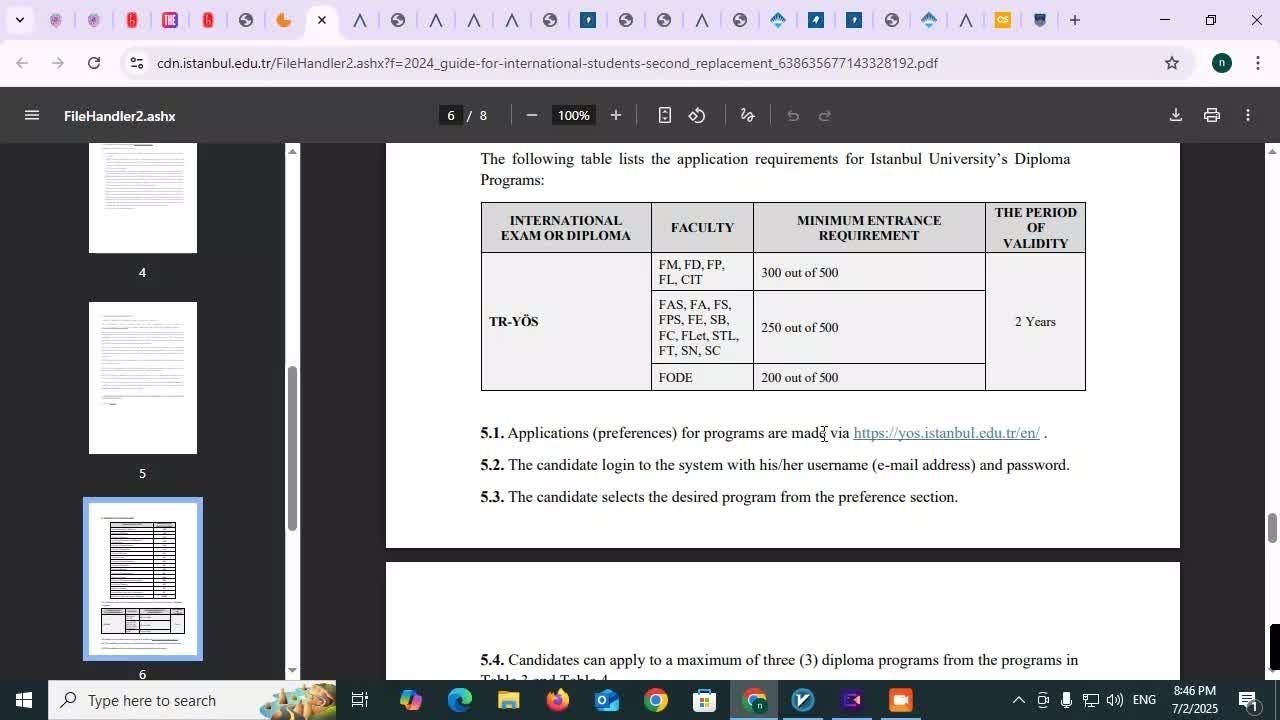Toggle the PDF sidebar menu icon

click(31, 115)
